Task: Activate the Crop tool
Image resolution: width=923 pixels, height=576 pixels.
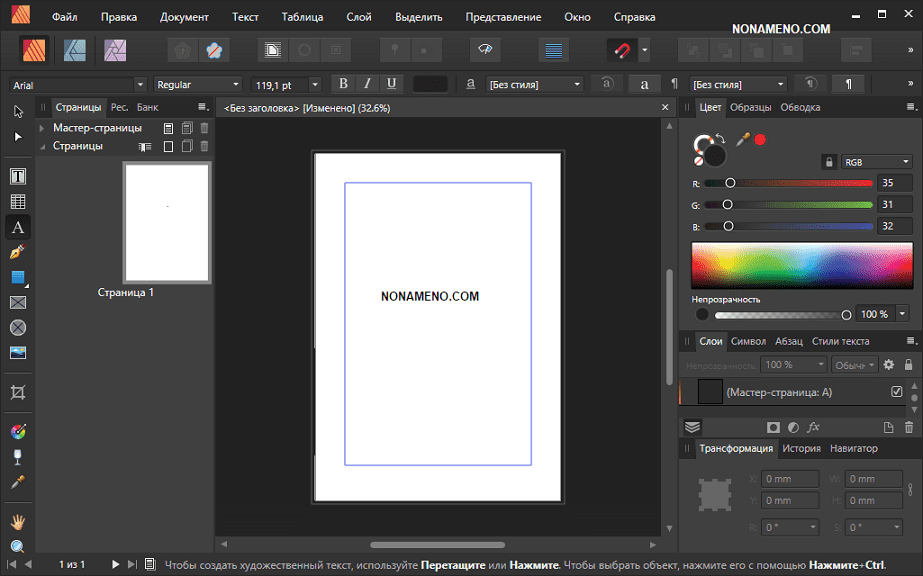Action: [x=18, y=393]
